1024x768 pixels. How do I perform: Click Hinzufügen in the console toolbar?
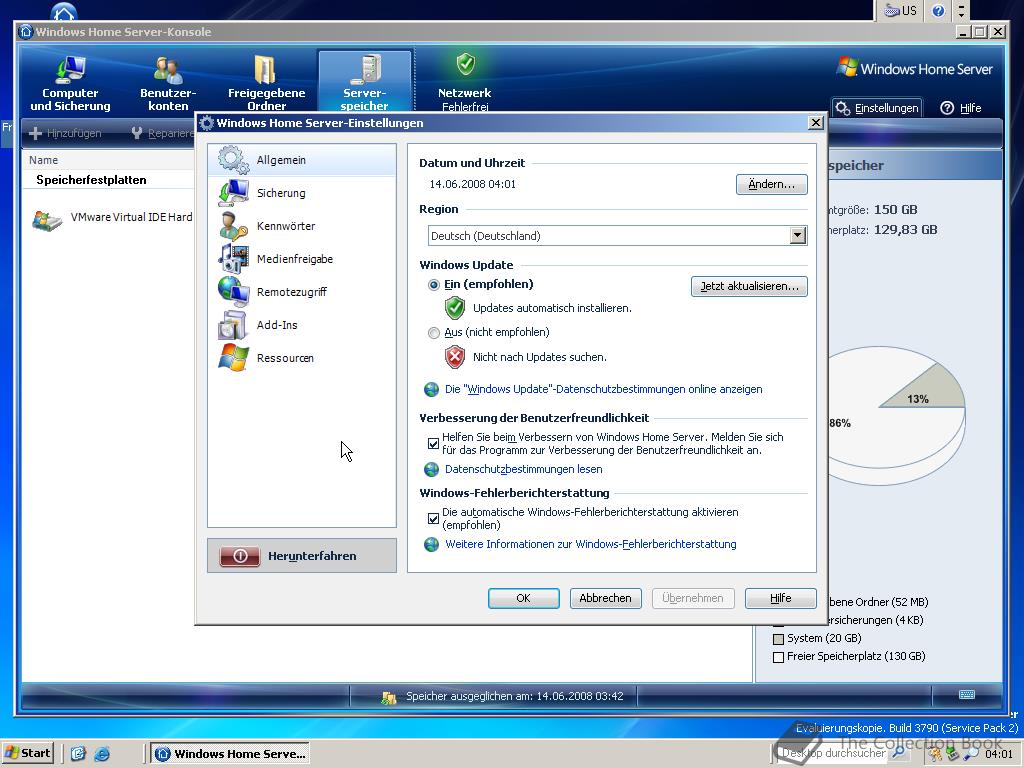(x=65, y=133)
